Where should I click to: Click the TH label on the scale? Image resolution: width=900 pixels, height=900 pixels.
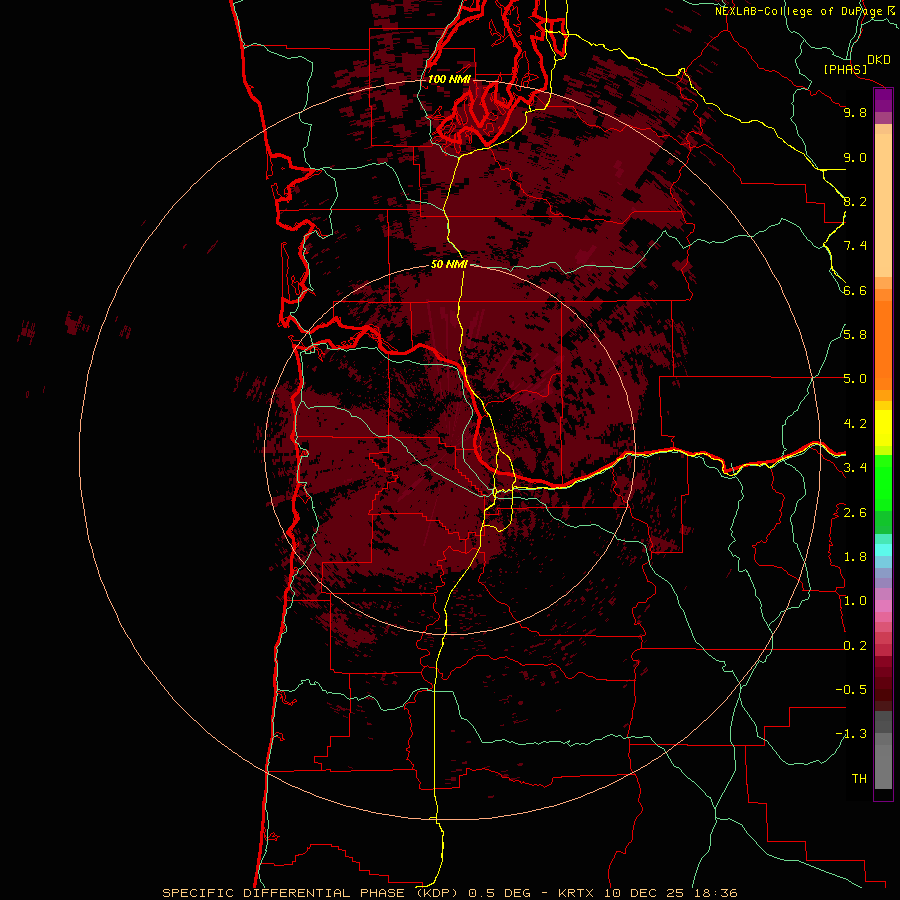coord(859,779)
